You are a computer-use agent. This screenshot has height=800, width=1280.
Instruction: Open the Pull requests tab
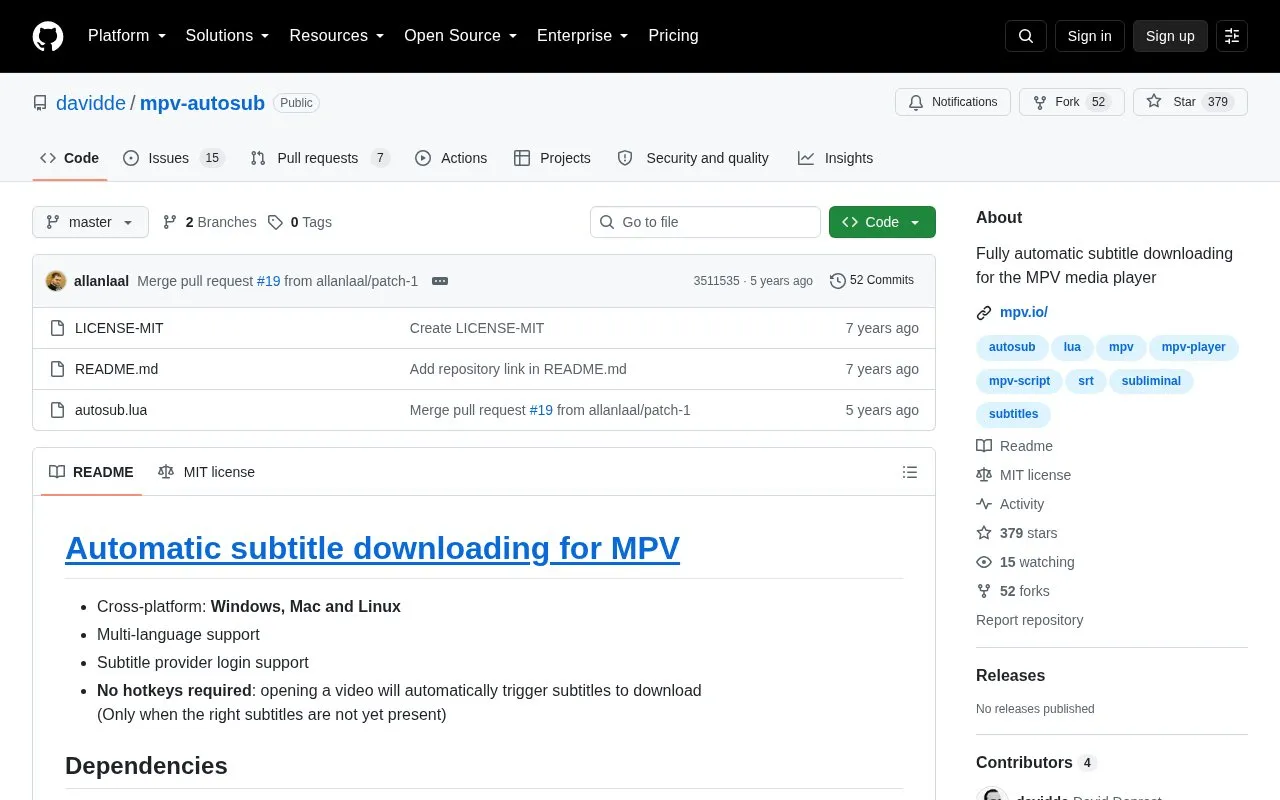pos(320,158)
